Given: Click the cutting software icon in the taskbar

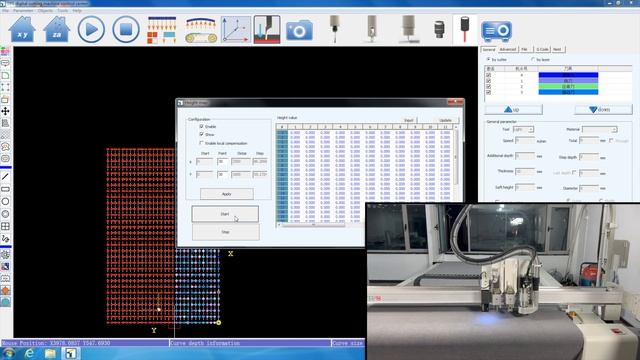Looking at the screenshot, I should pyautogui.click(x=71, y=353).
